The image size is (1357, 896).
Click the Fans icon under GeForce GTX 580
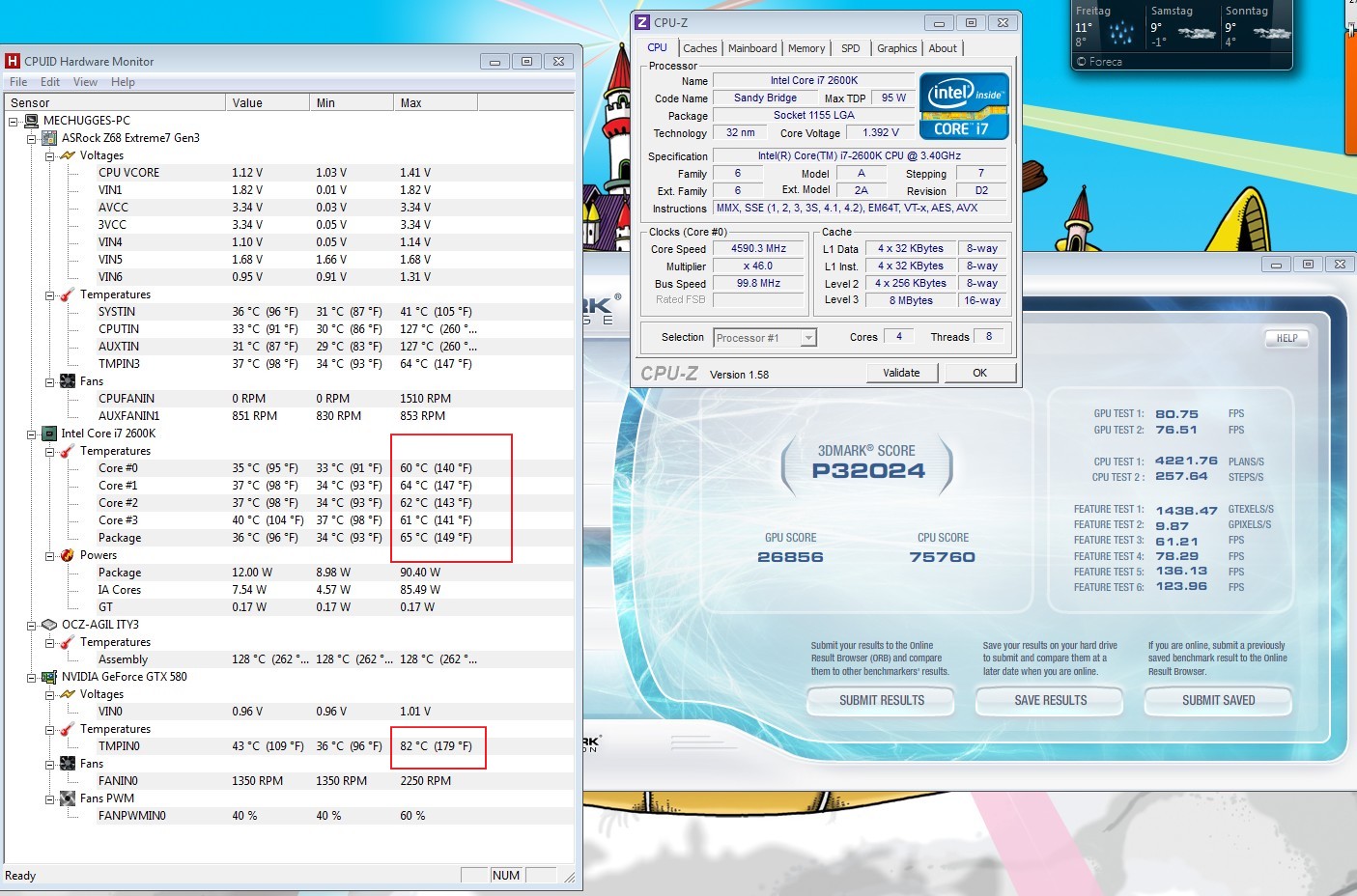[68, 764]
